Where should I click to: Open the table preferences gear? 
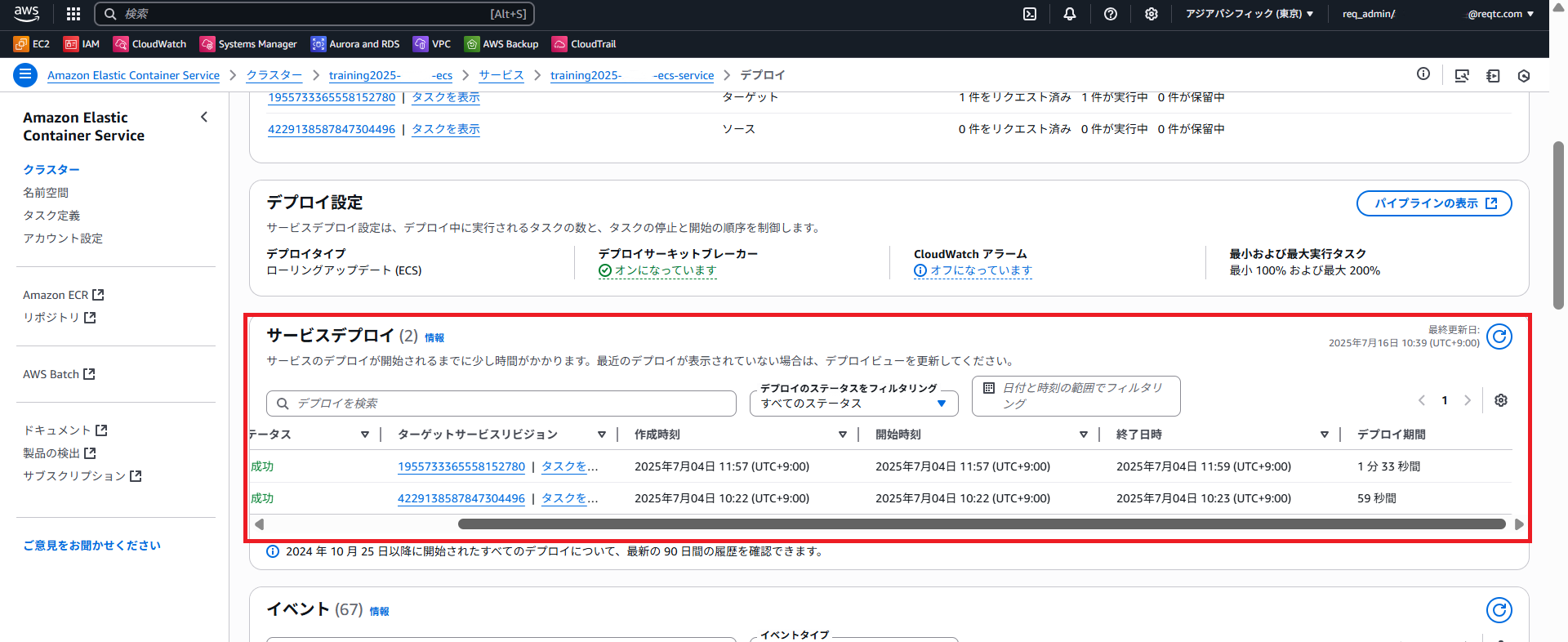click(1501, 400)
